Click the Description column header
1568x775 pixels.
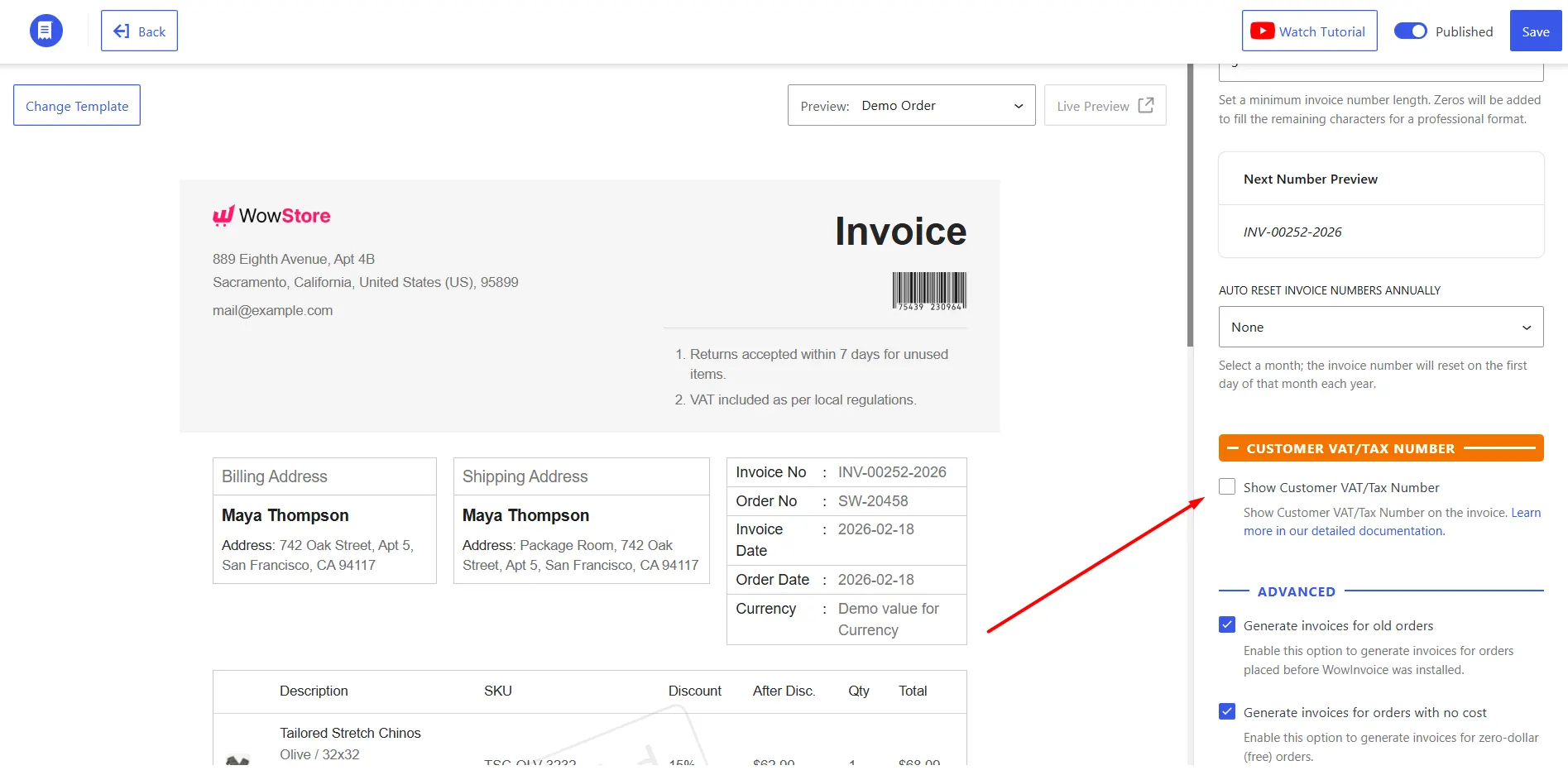(314, 691)
